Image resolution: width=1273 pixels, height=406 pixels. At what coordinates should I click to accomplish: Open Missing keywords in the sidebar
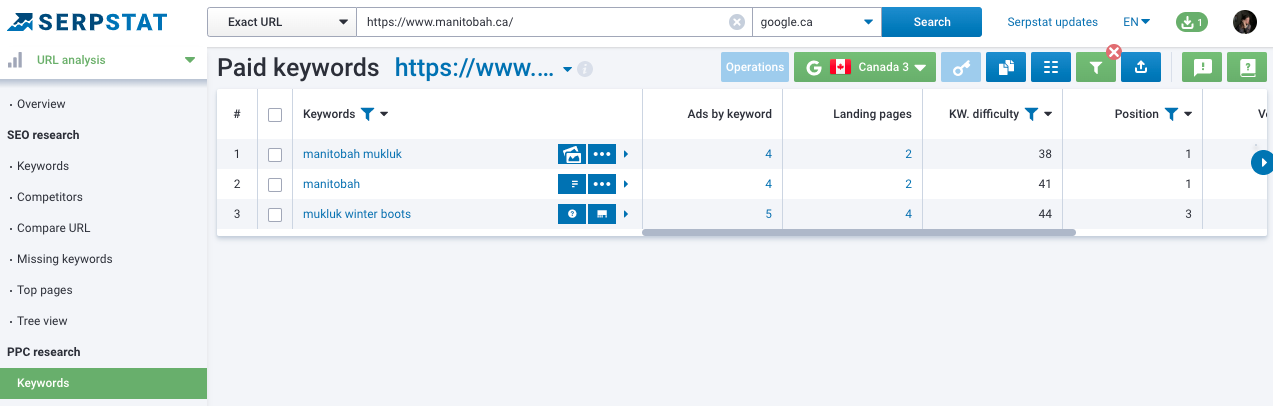pos(64,259)
